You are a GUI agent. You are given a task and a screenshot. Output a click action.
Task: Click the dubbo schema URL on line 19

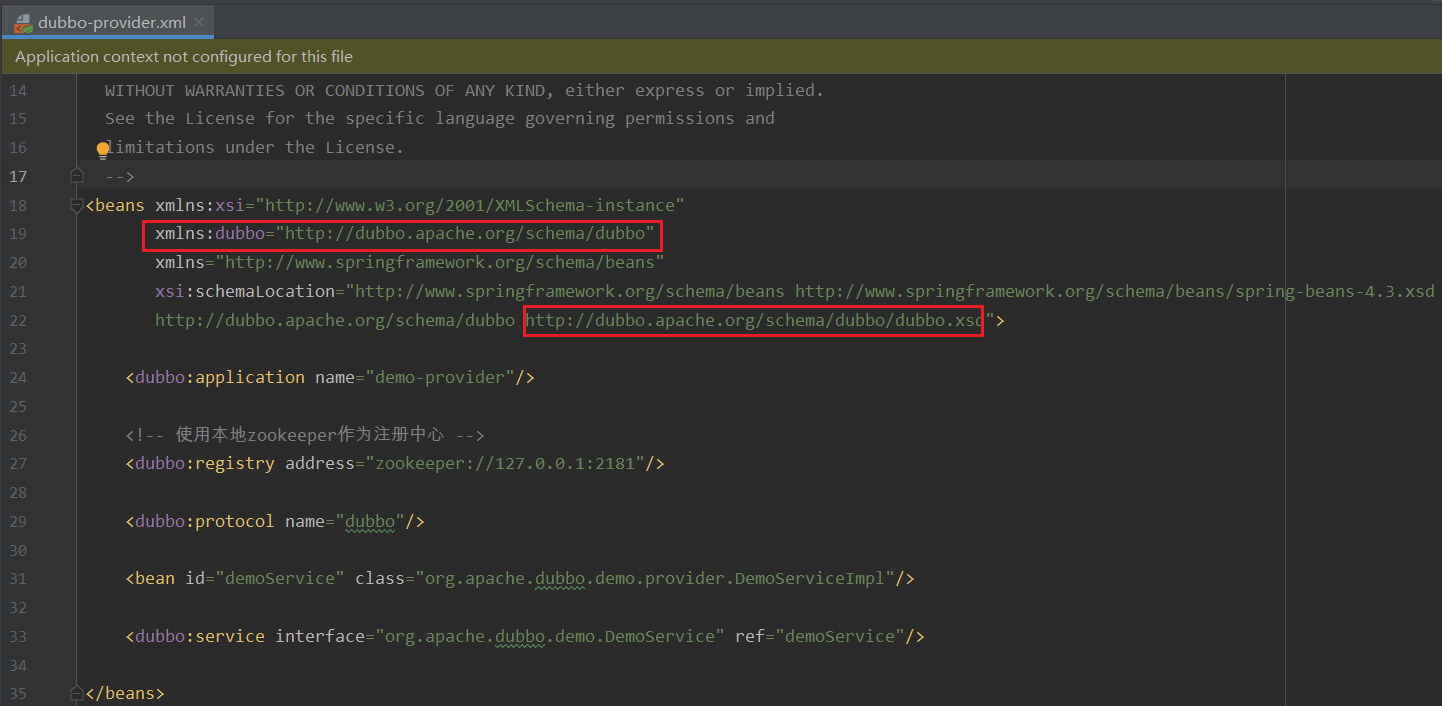click(465, 234)
